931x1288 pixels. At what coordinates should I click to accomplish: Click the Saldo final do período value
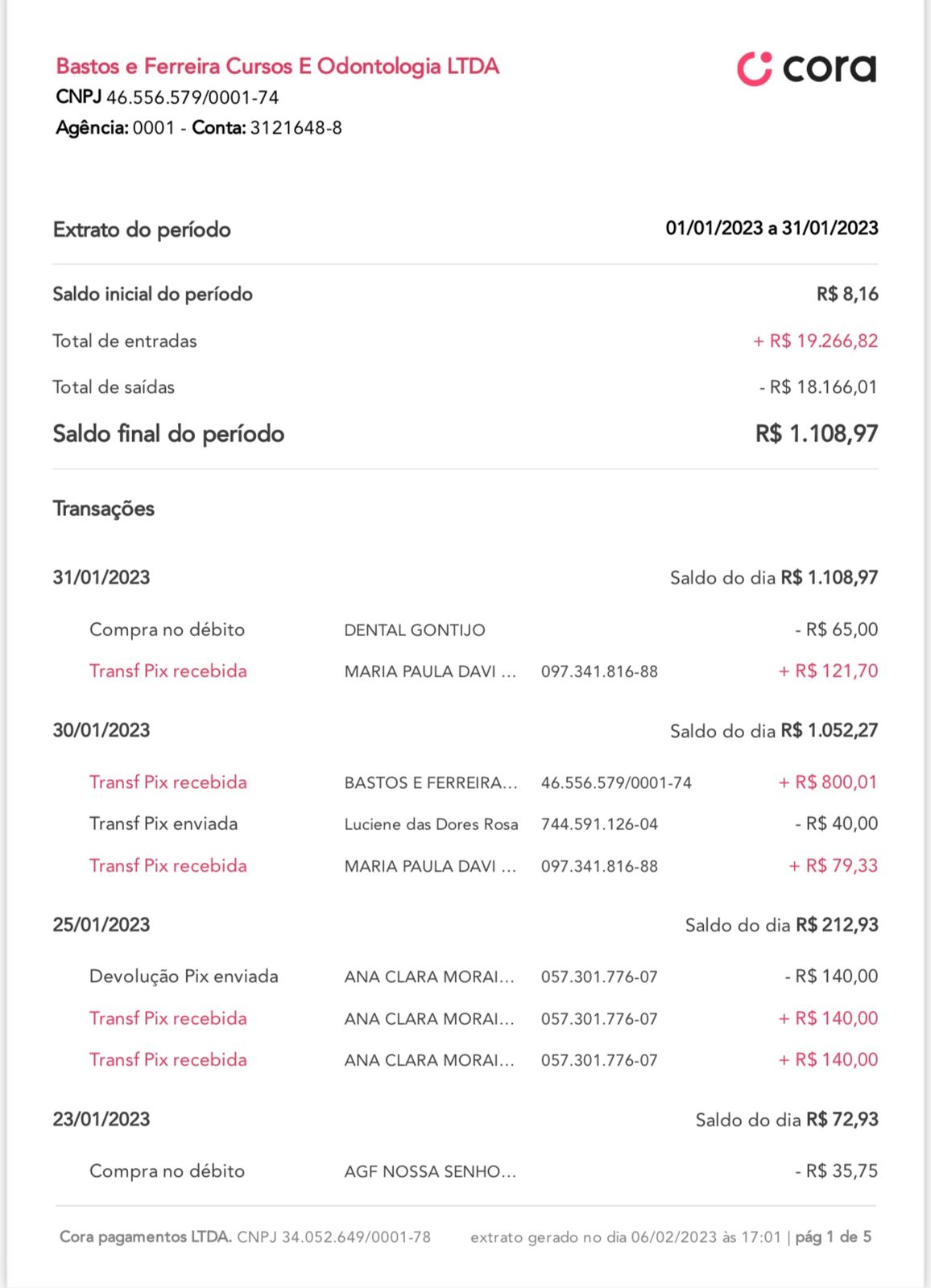click(816, 434)
